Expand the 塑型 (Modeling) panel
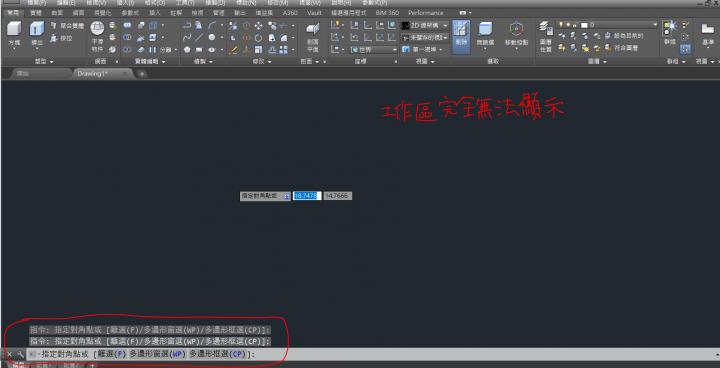Viewport: 720px width, 368px height. tap(44, 62)
